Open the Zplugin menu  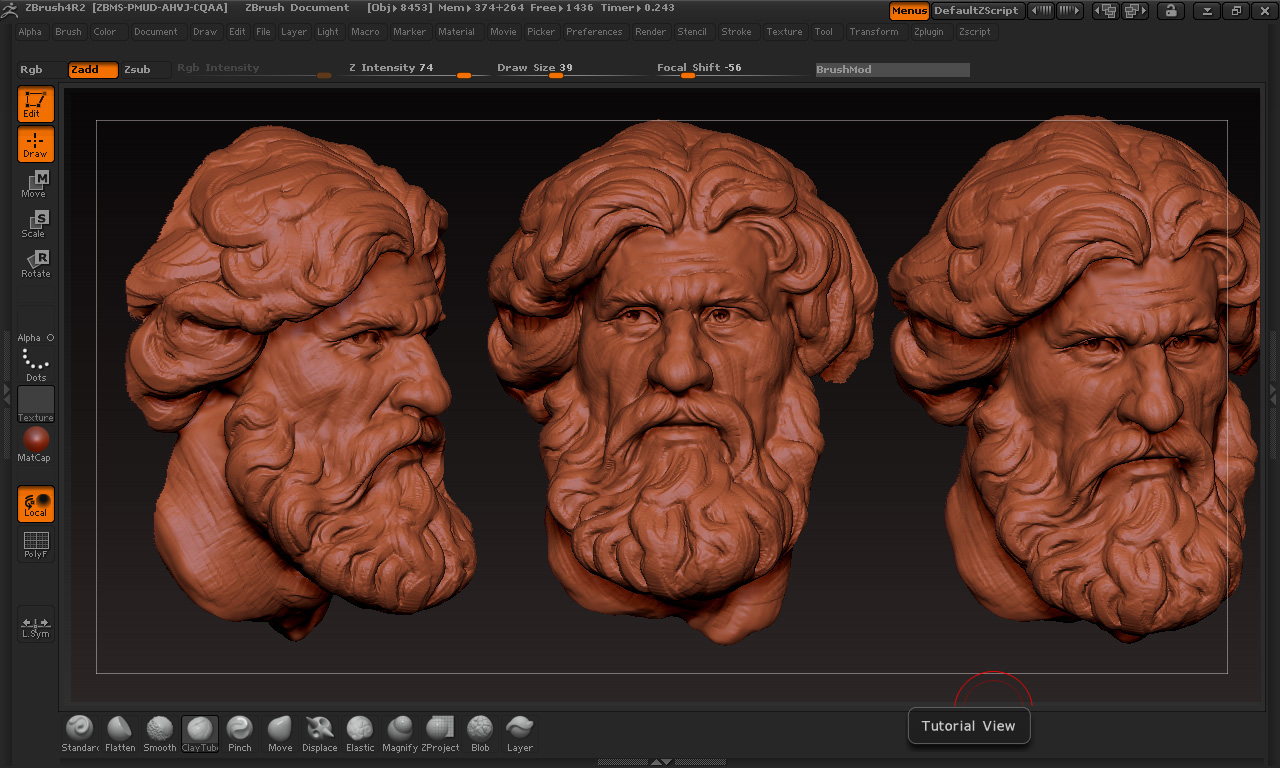point(928,32)
